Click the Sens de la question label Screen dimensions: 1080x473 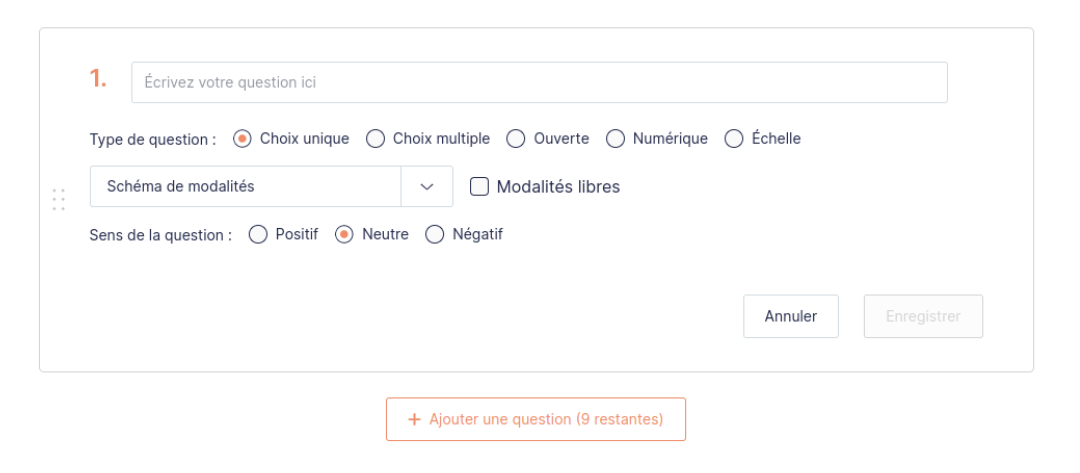tap(161, 236)
